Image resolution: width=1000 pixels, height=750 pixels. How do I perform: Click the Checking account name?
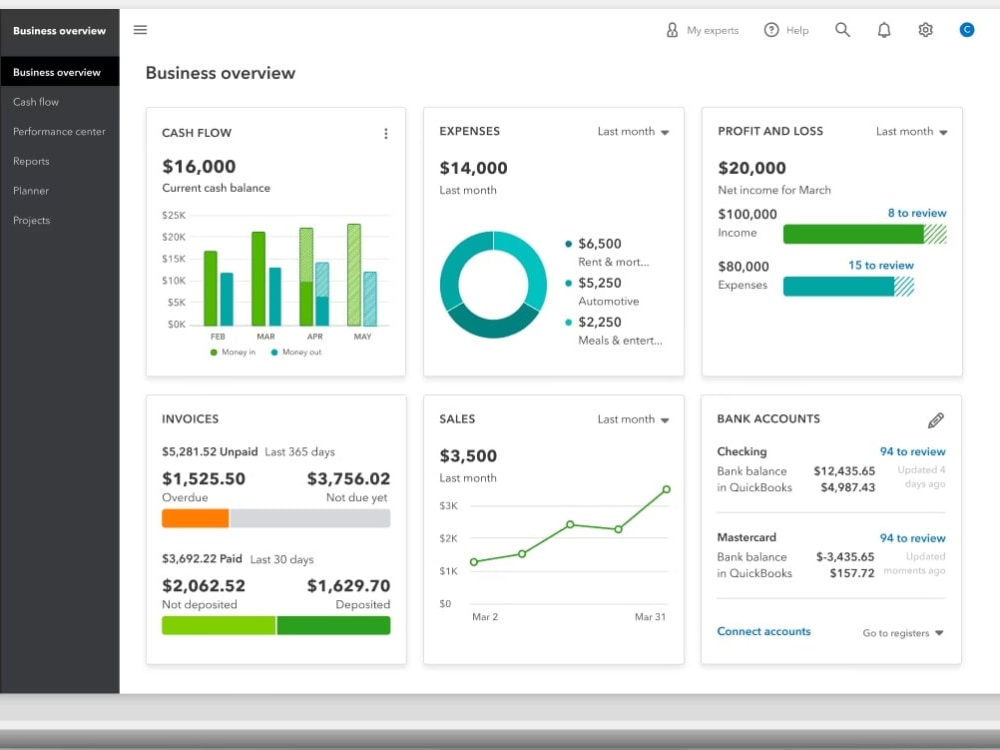click(x=742, y=452)
